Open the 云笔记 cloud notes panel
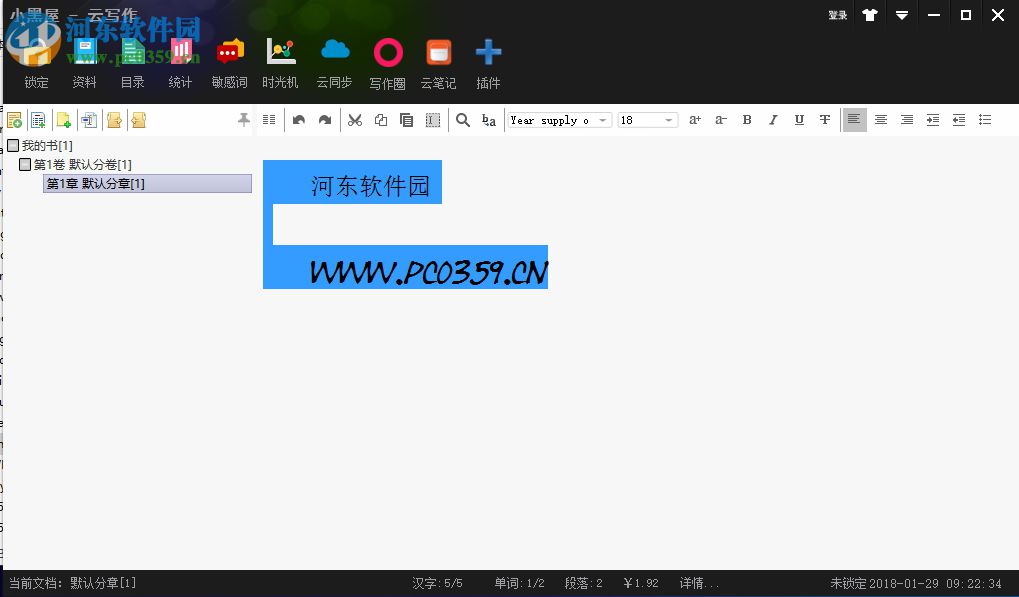The image size is (1019, 597). [x=437, y=60]
